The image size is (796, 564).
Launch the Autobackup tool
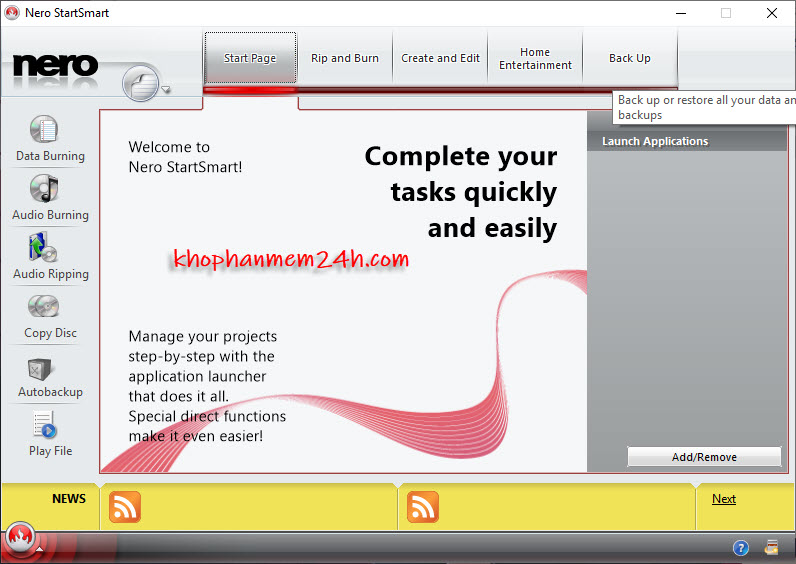(x=49, y=374)
